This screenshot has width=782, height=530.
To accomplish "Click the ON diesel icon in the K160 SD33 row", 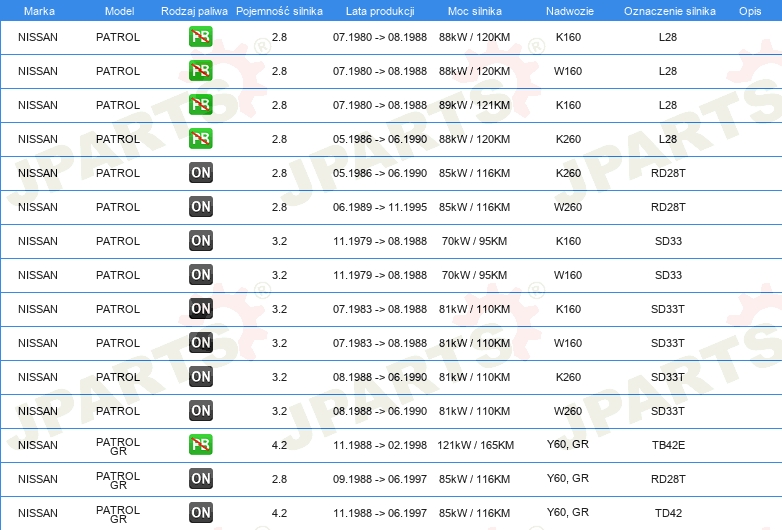I will (200, 241).
